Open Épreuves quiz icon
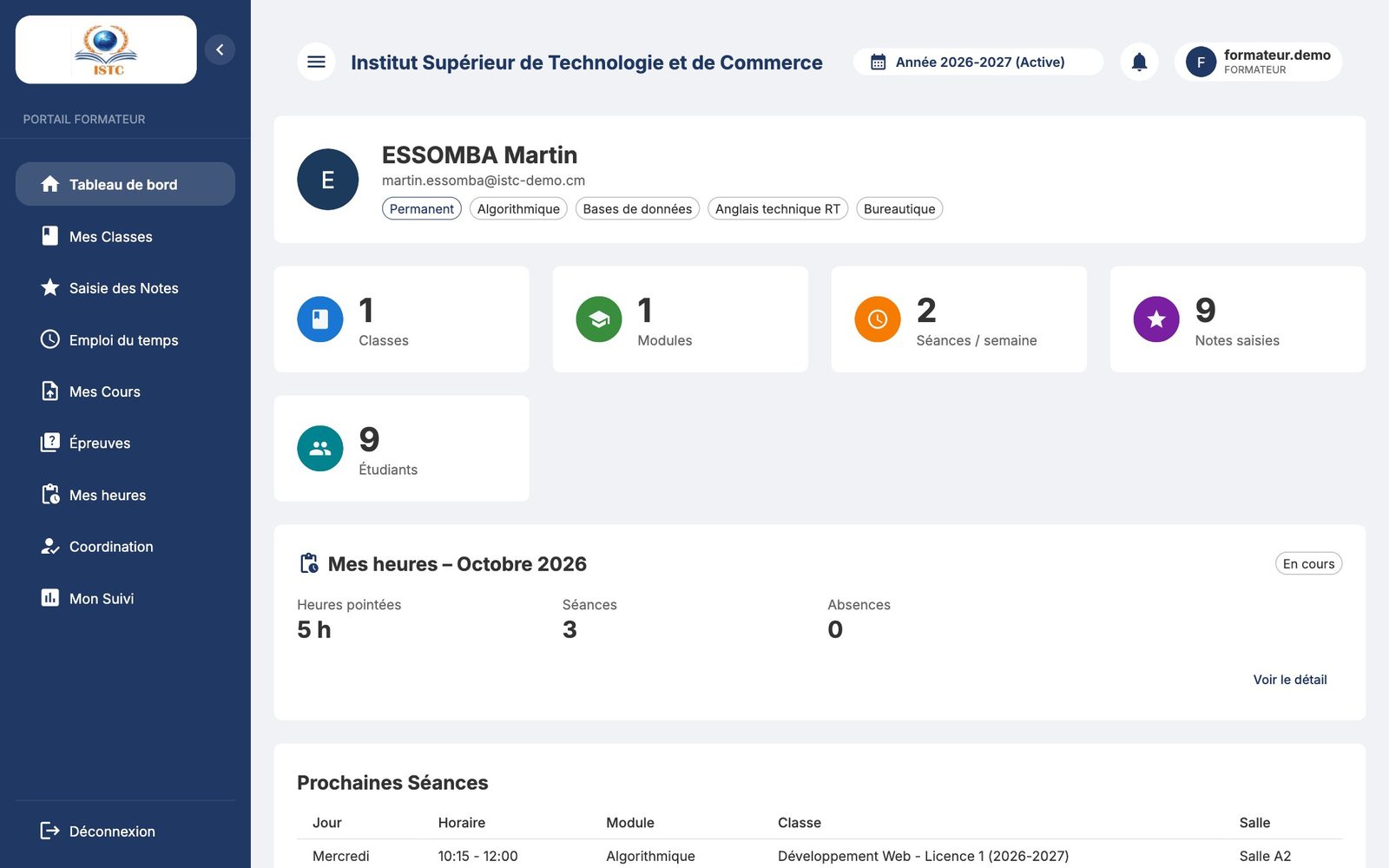1389x868 pixels. click(50, 443)
